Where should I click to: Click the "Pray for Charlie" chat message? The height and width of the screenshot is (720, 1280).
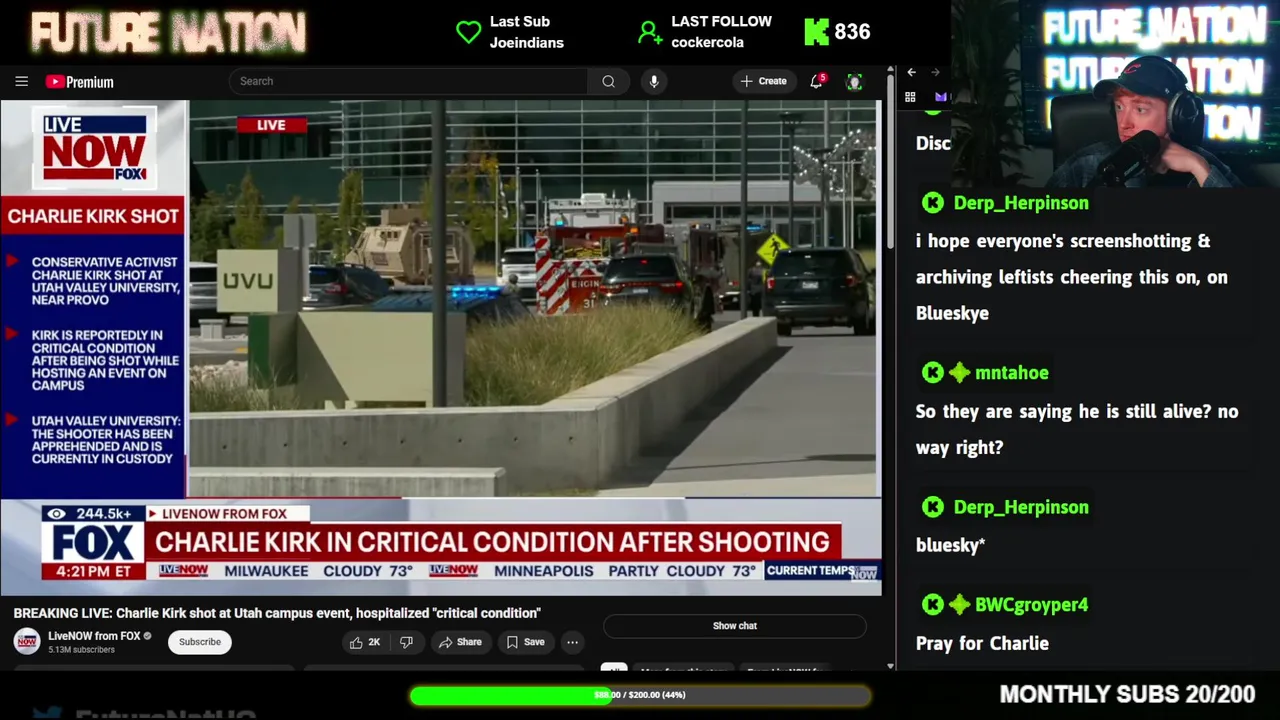click(982, 643)
